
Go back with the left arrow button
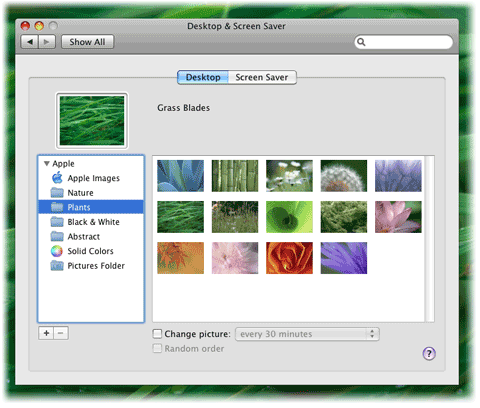click(x=30, y=42)
